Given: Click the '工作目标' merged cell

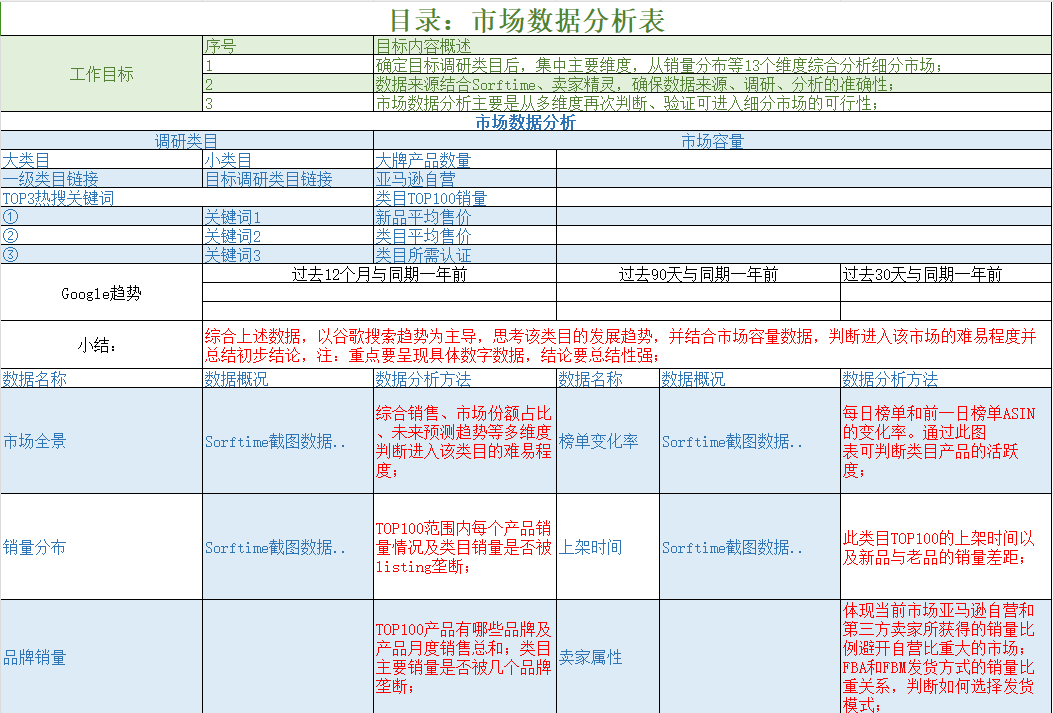Looking at the screenshot, I should pos(101,74).
